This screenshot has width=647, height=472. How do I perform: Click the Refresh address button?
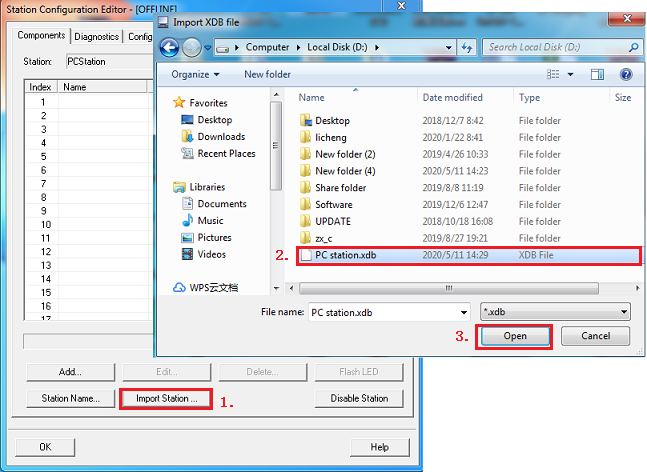click(x=467, y=47)
